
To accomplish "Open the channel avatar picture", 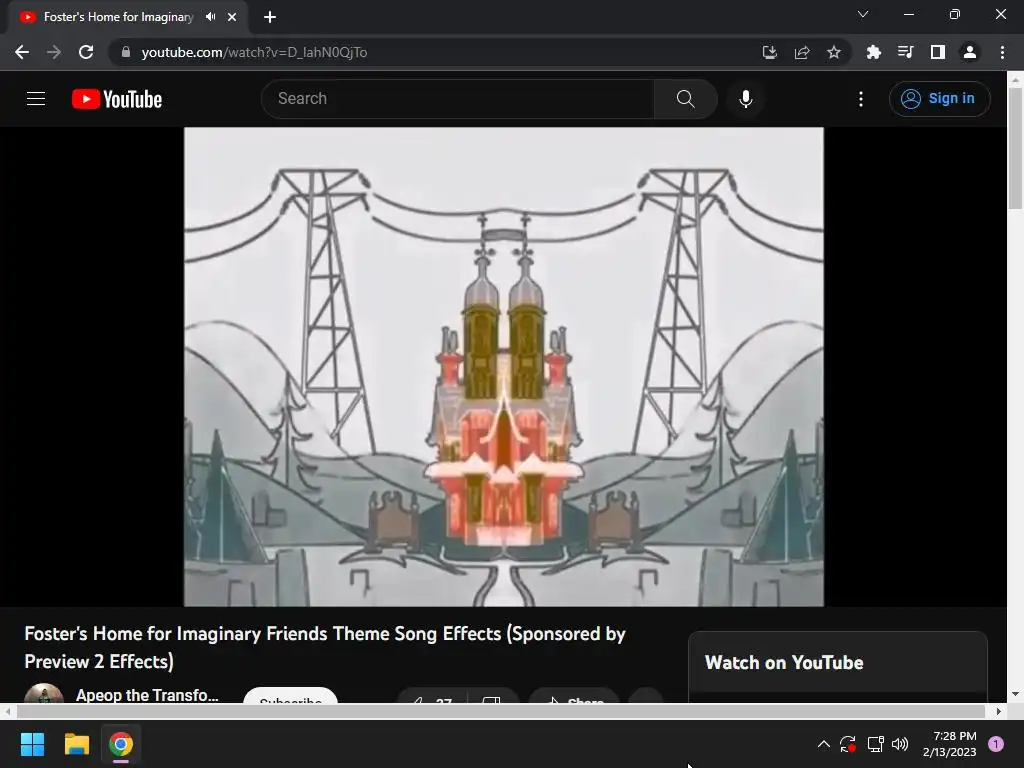I will point(44,693).
